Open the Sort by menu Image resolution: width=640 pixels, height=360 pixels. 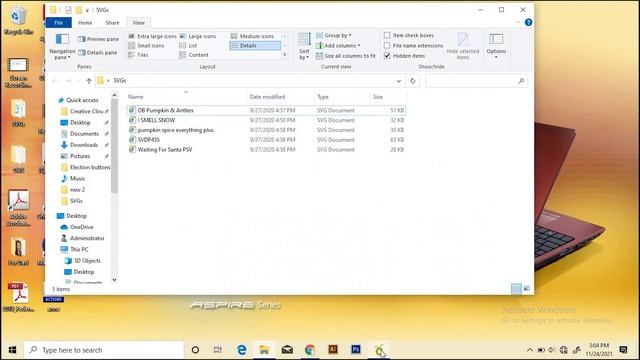pyautogui.click(x=304, y=47)
